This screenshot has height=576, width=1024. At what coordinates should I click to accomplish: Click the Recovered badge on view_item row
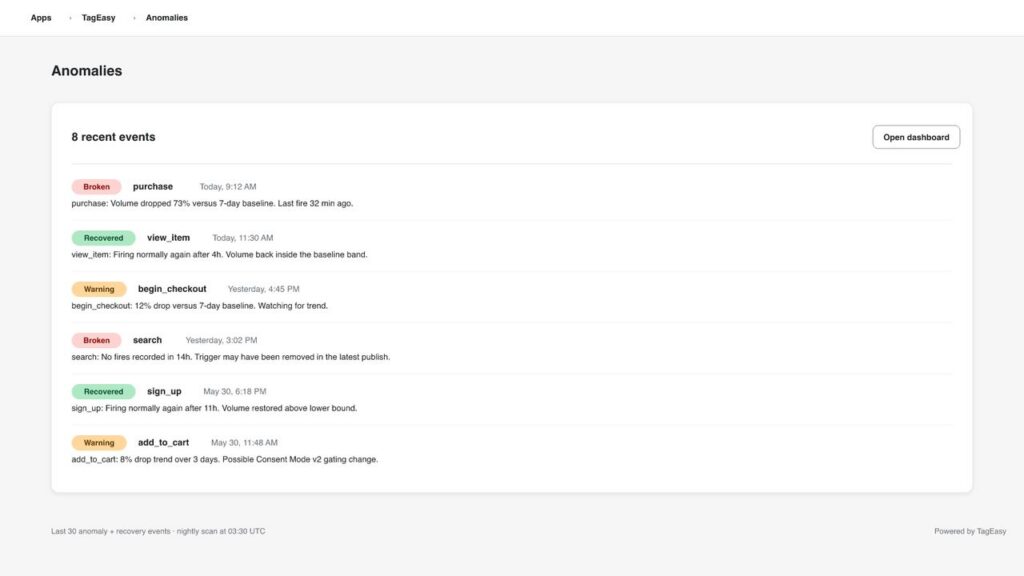[103, 238]
